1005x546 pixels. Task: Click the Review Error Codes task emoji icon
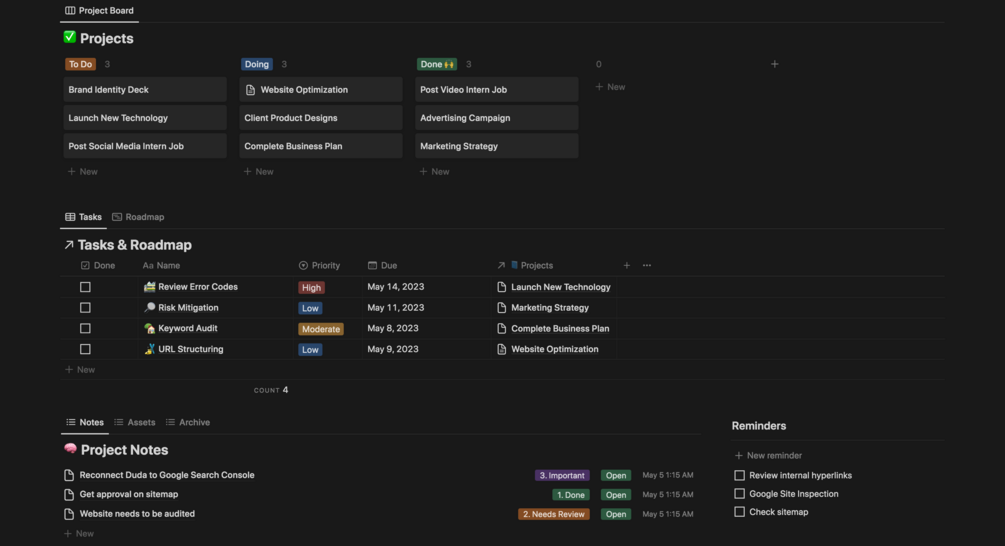(149, 286)
